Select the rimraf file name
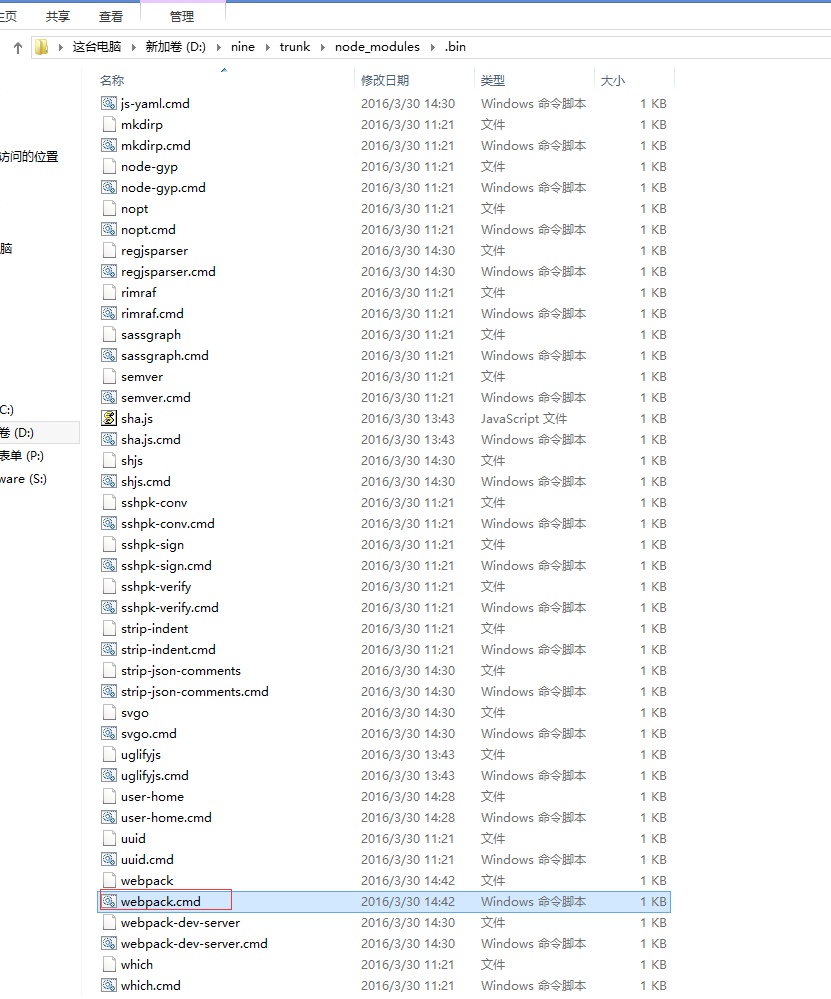Viewport: 831px width, 999px height. point(138,292)
